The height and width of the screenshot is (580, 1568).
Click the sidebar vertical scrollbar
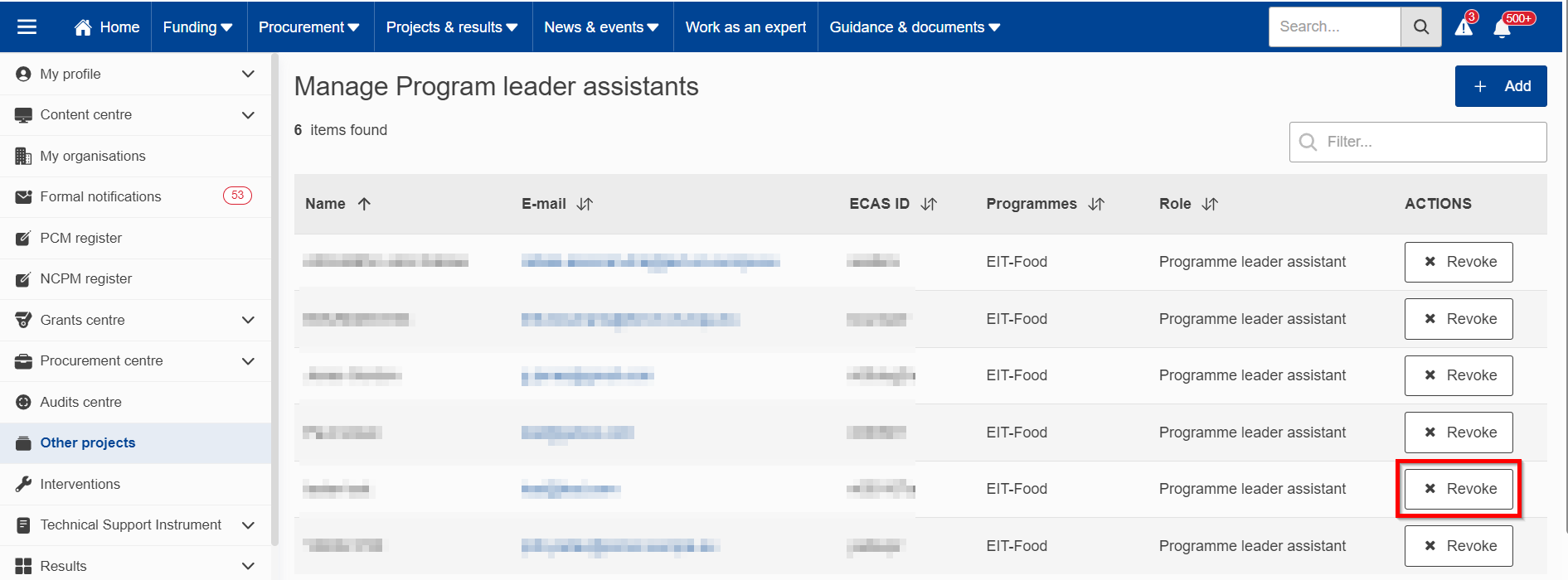point(274,298)
